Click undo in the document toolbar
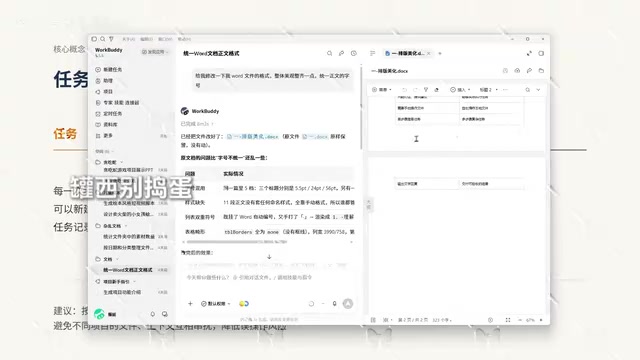Screen dimensions: 640x360 404,89
